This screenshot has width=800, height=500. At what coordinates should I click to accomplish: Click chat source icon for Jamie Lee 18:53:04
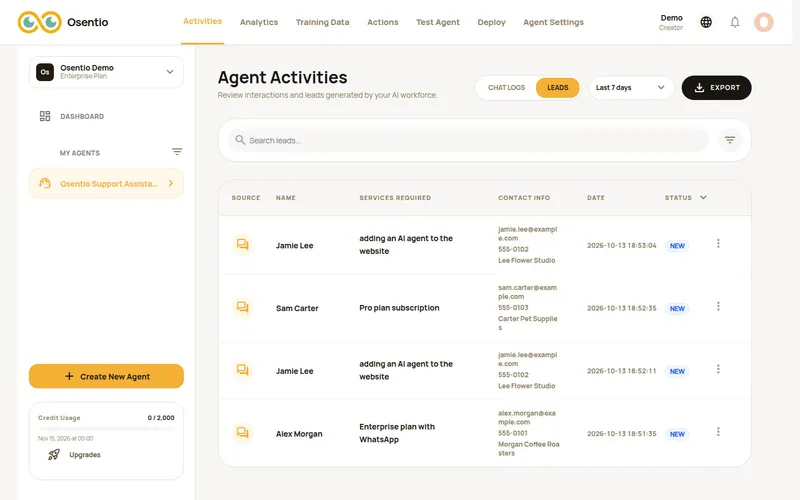pos(242,244)
